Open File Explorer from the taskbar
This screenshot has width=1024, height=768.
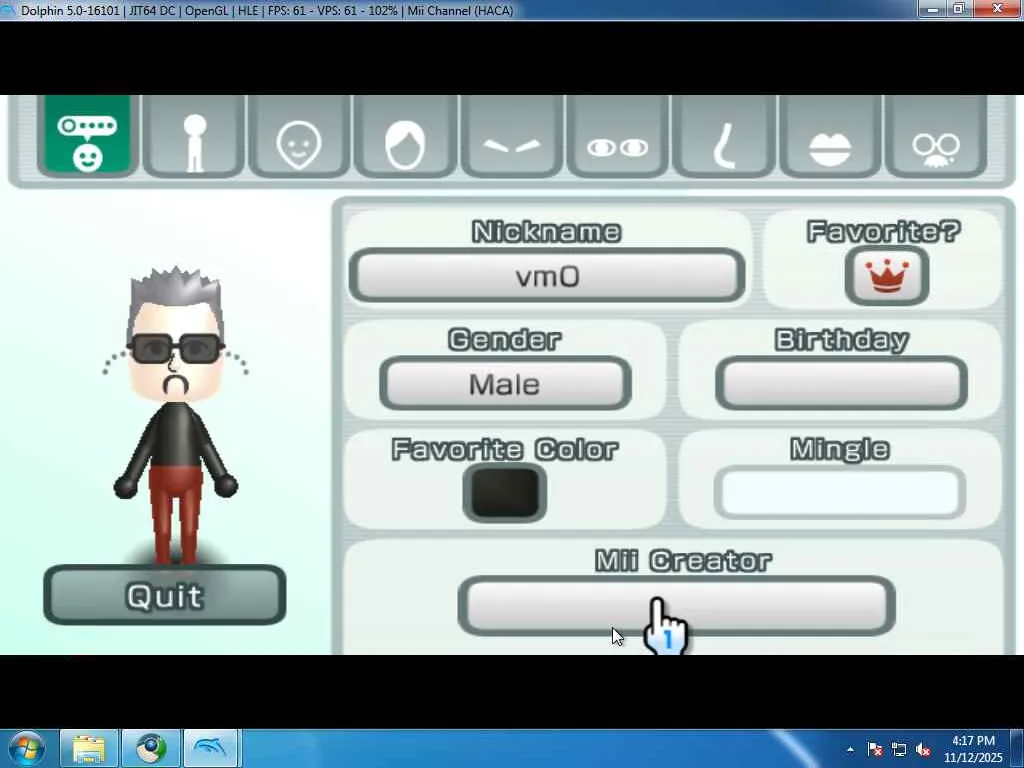pos(89,748)
